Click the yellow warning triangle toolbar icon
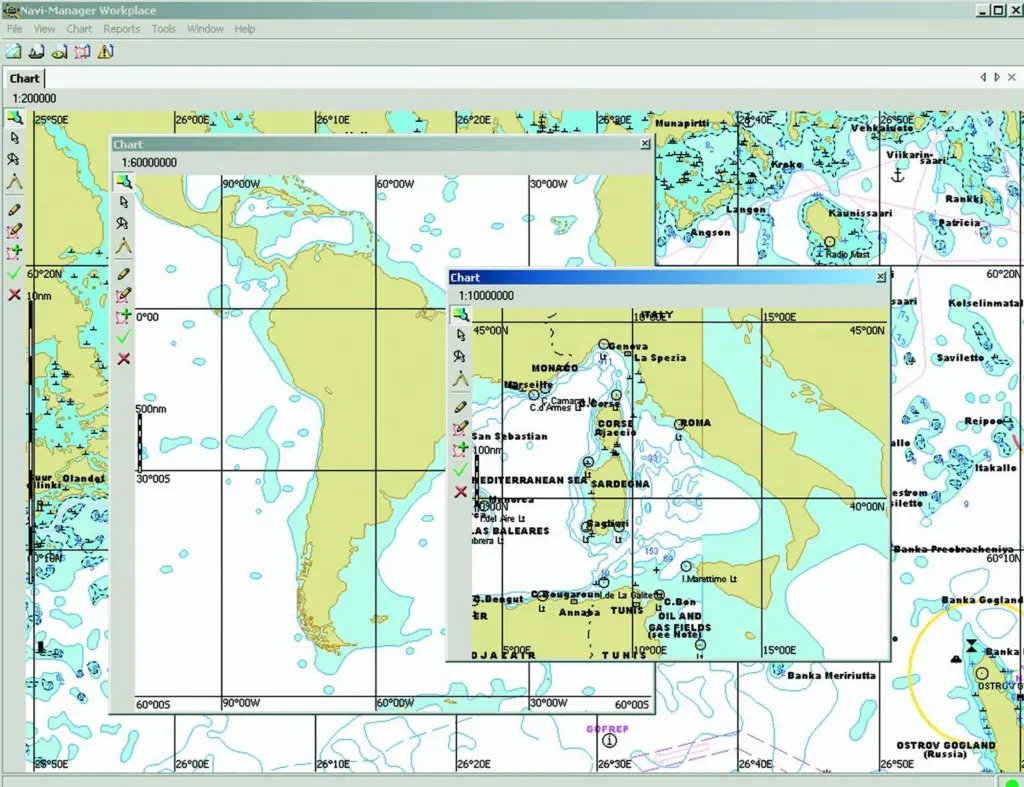The width and height of the screenshot is (1024, 787). [105, 52]
